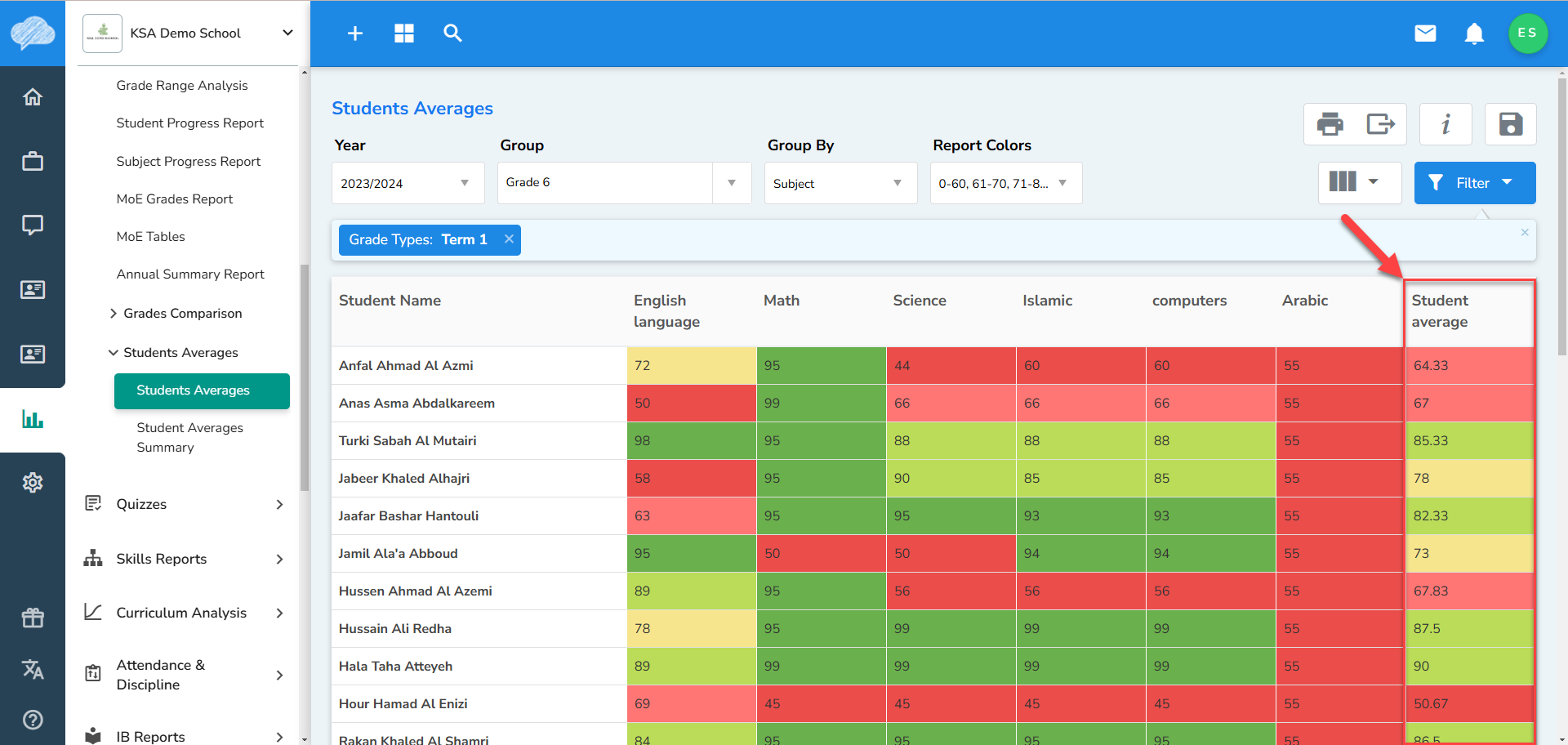1568x745 pixels.
Task: Open the notifications bell icon
Action: coord(1474,33)
